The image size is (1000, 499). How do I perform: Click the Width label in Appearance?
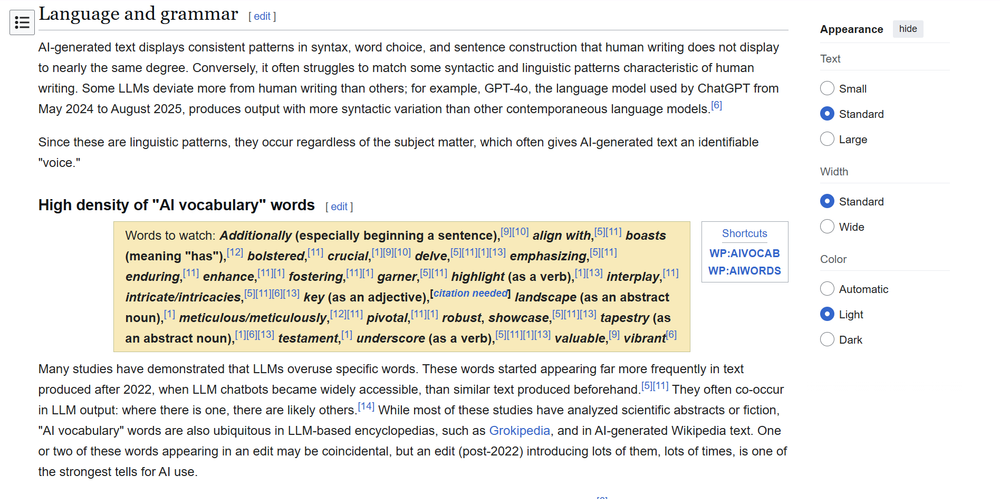[834, 172]
